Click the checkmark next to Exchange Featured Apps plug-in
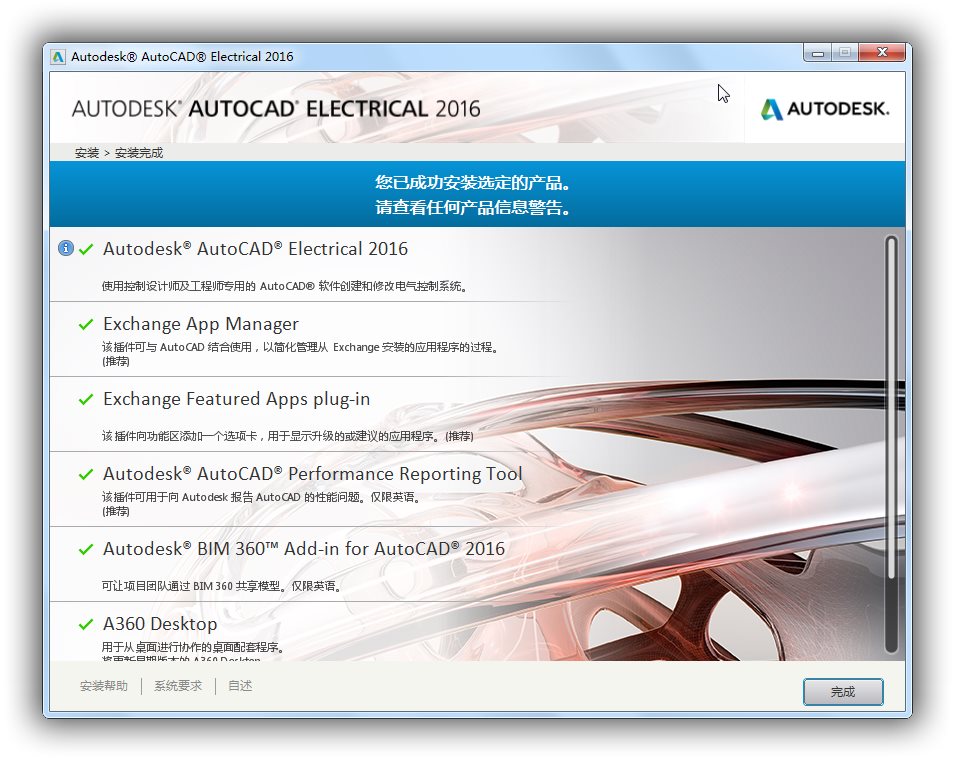955x761 pixels. [86, 398]
